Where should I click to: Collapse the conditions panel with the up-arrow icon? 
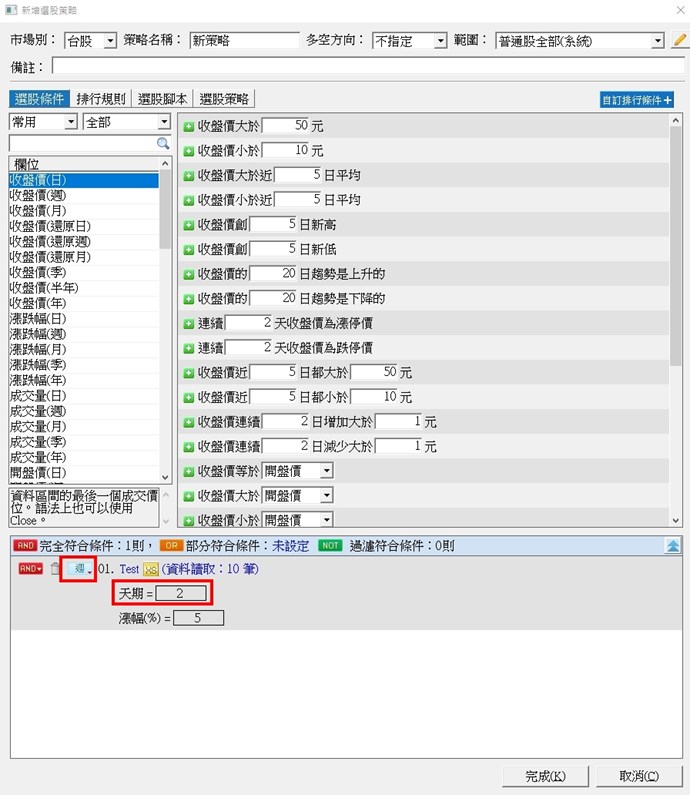pos(674,546)
